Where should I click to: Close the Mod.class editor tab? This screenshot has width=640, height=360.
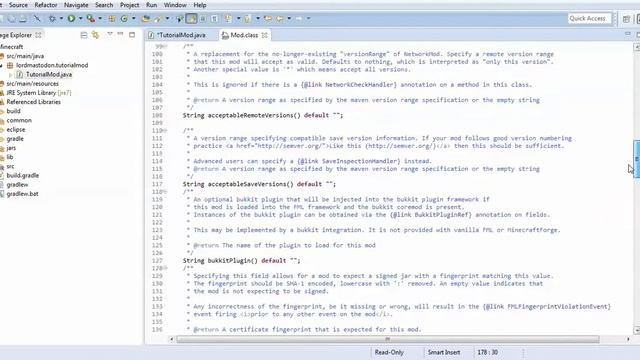(x=264, y=35)
